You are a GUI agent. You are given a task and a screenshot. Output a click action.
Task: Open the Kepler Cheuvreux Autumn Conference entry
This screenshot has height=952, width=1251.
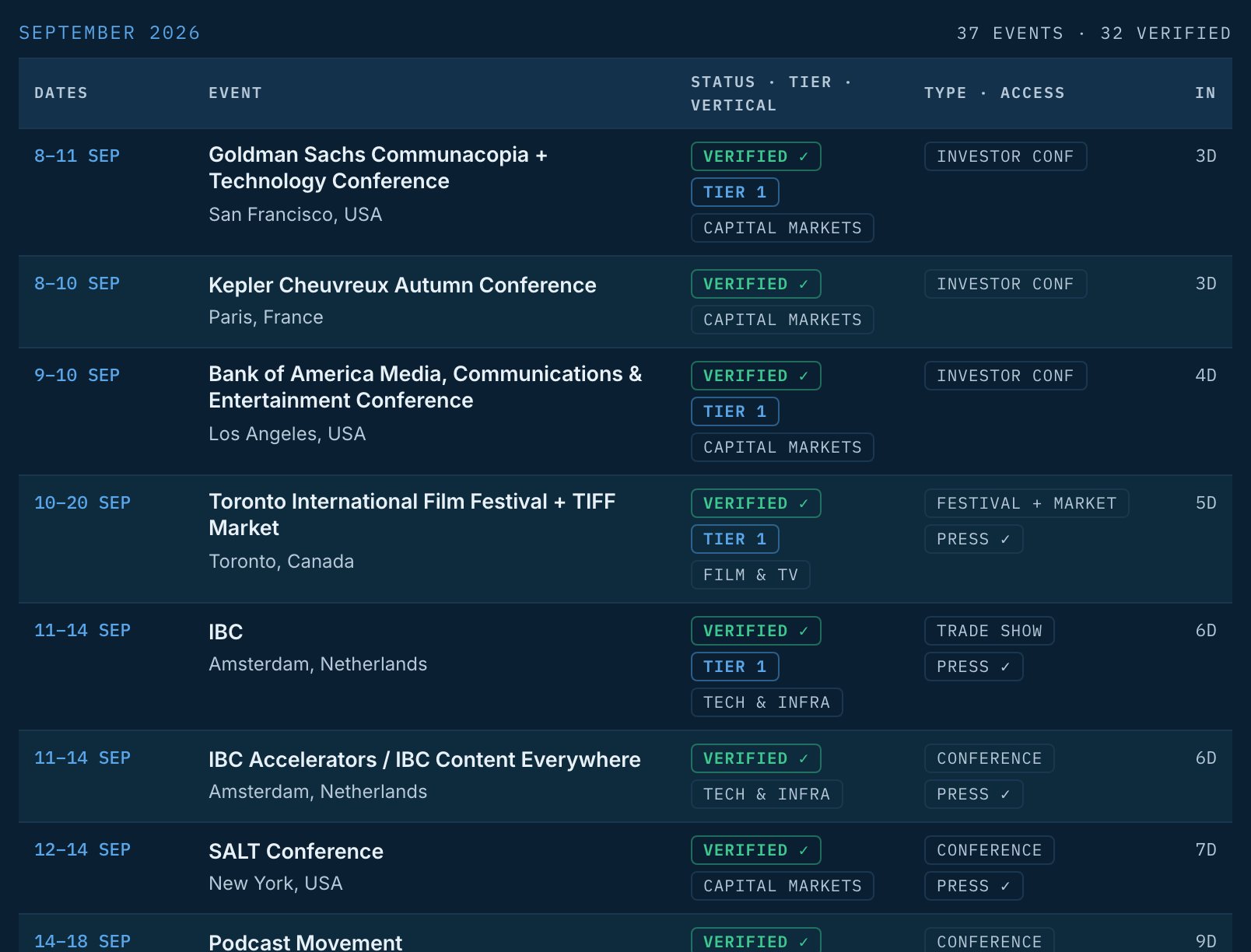click(402, 285)
